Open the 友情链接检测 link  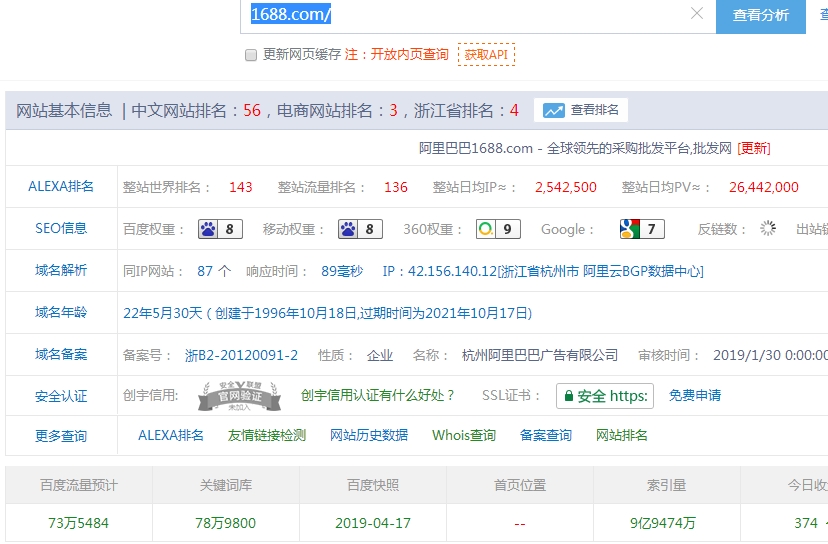267,435
